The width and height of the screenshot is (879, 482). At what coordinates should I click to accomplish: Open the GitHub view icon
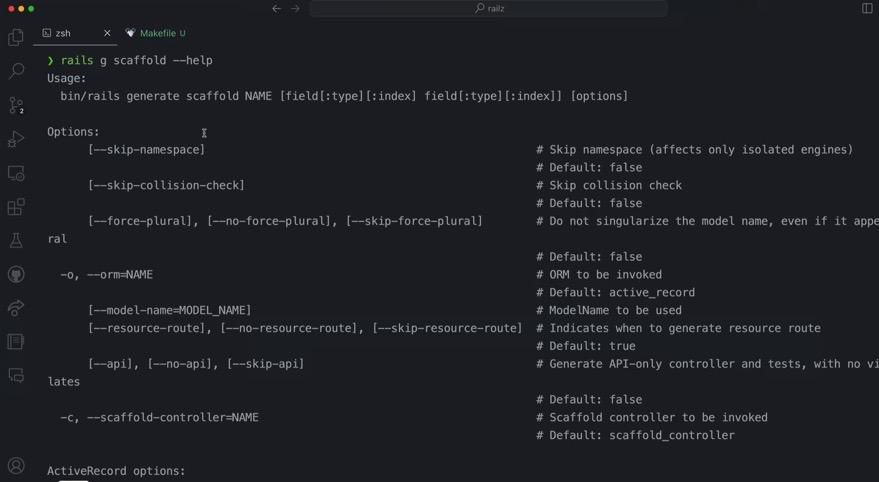[x=16, y=275]
